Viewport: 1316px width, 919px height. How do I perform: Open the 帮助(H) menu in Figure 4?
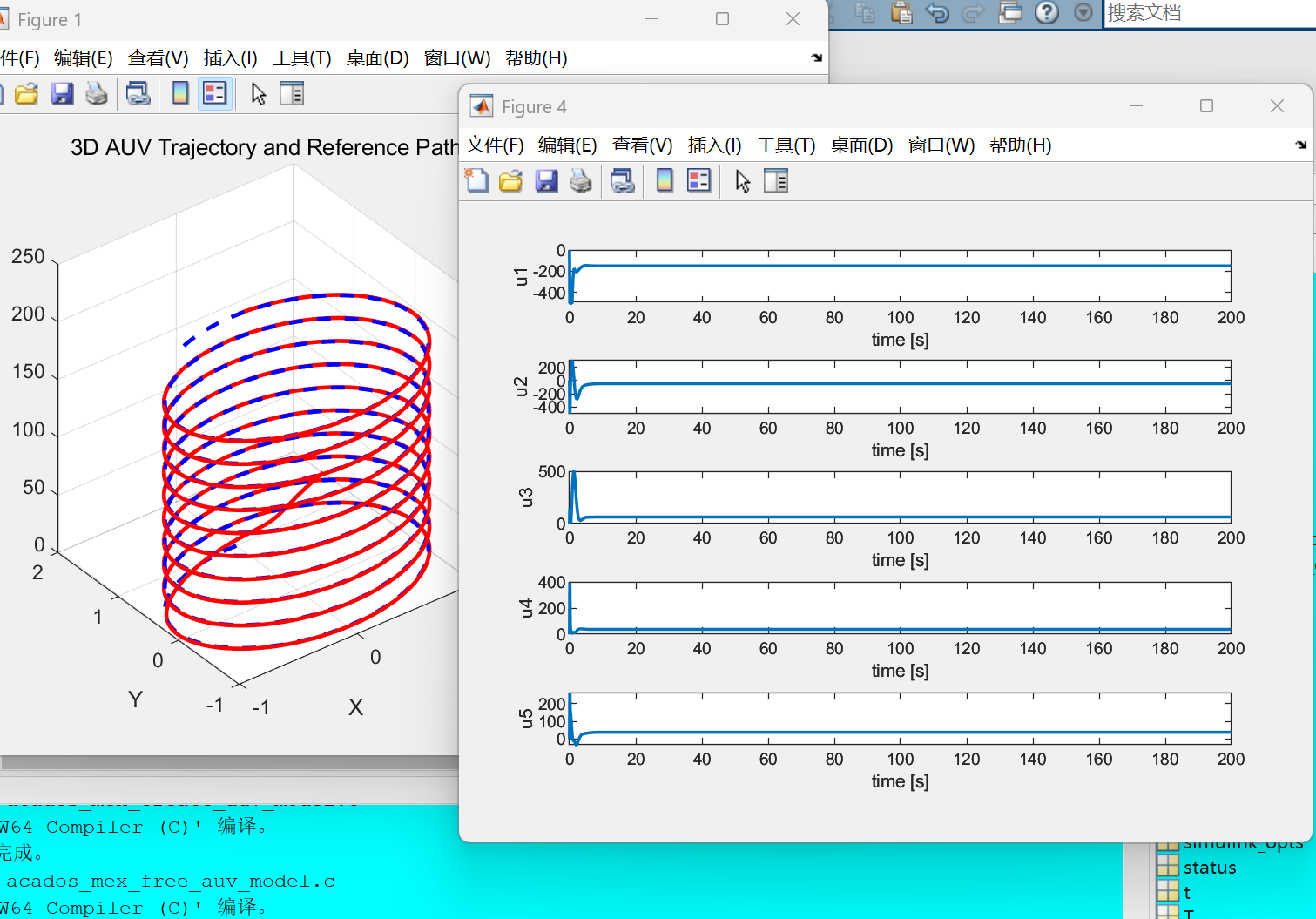click(x=1021, y=145)
